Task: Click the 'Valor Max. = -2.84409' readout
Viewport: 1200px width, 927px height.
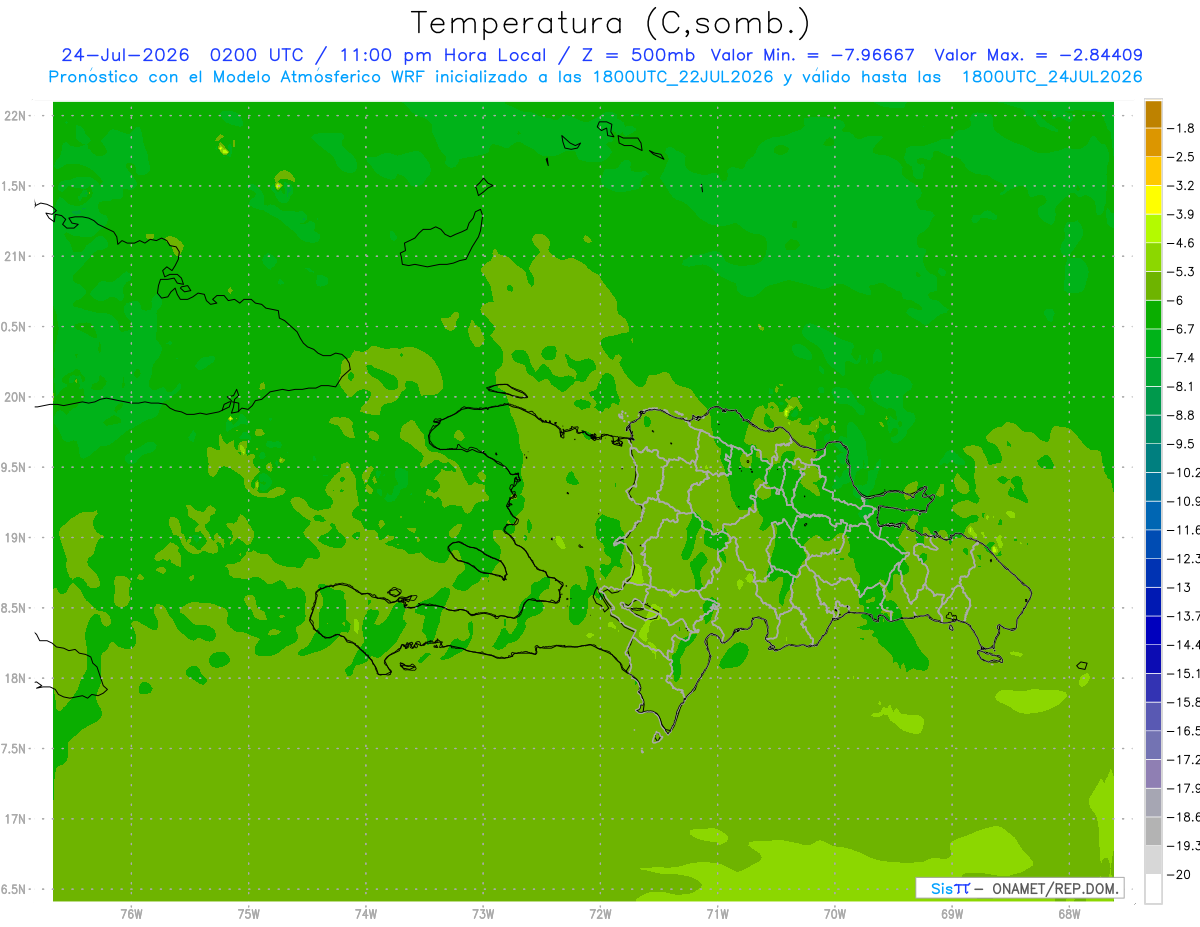Action: tap(1038, 55)
